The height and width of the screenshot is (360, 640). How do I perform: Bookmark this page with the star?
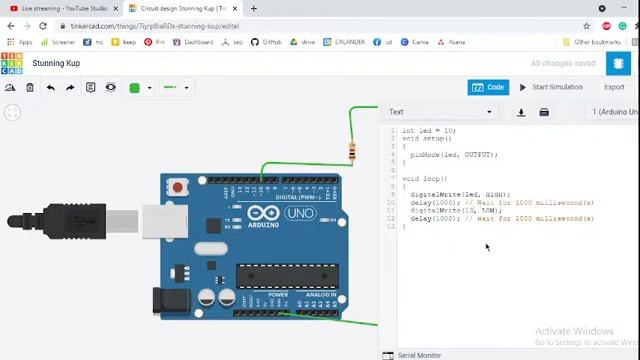(587, 26)
